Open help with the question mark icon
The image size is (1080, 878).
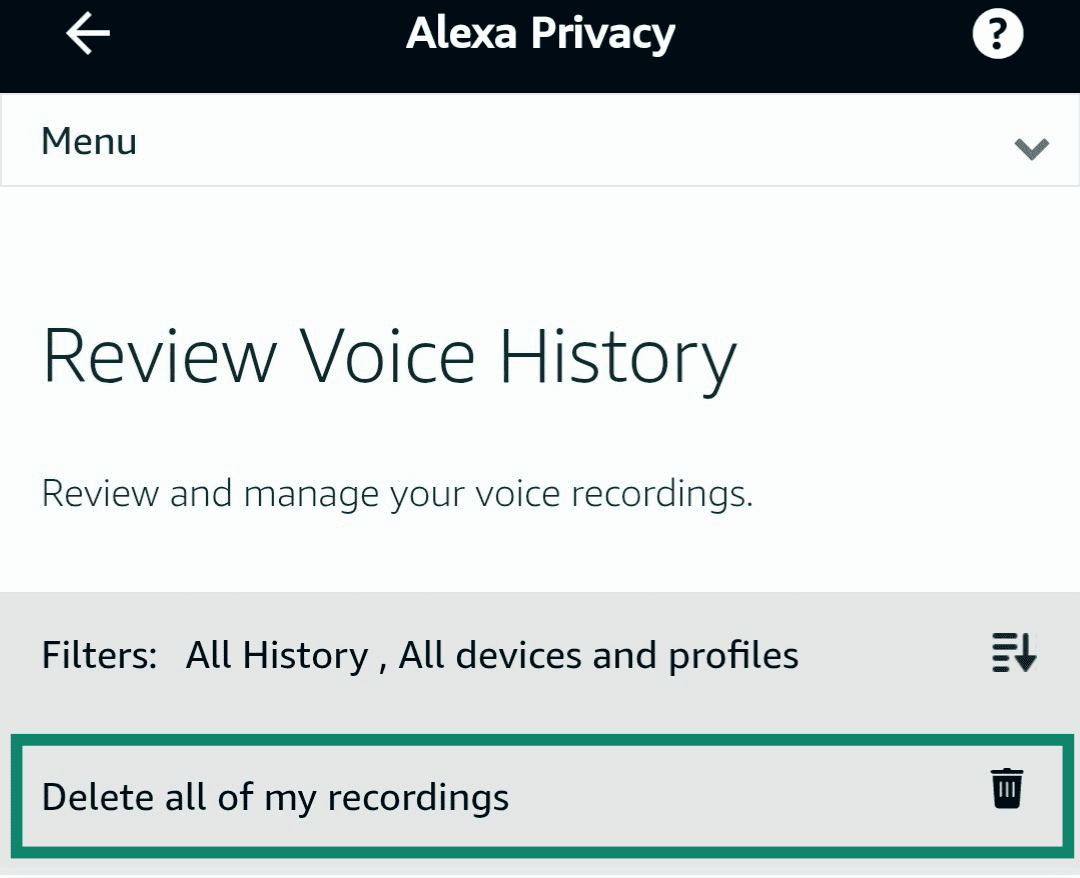[x=997, y=32]
